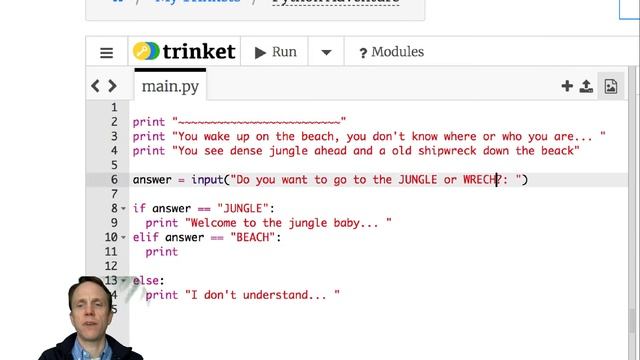Click the line 4 'You see dense jungle' text
Image resolution: width=640 pixels, height=360 pixels.
356,151
